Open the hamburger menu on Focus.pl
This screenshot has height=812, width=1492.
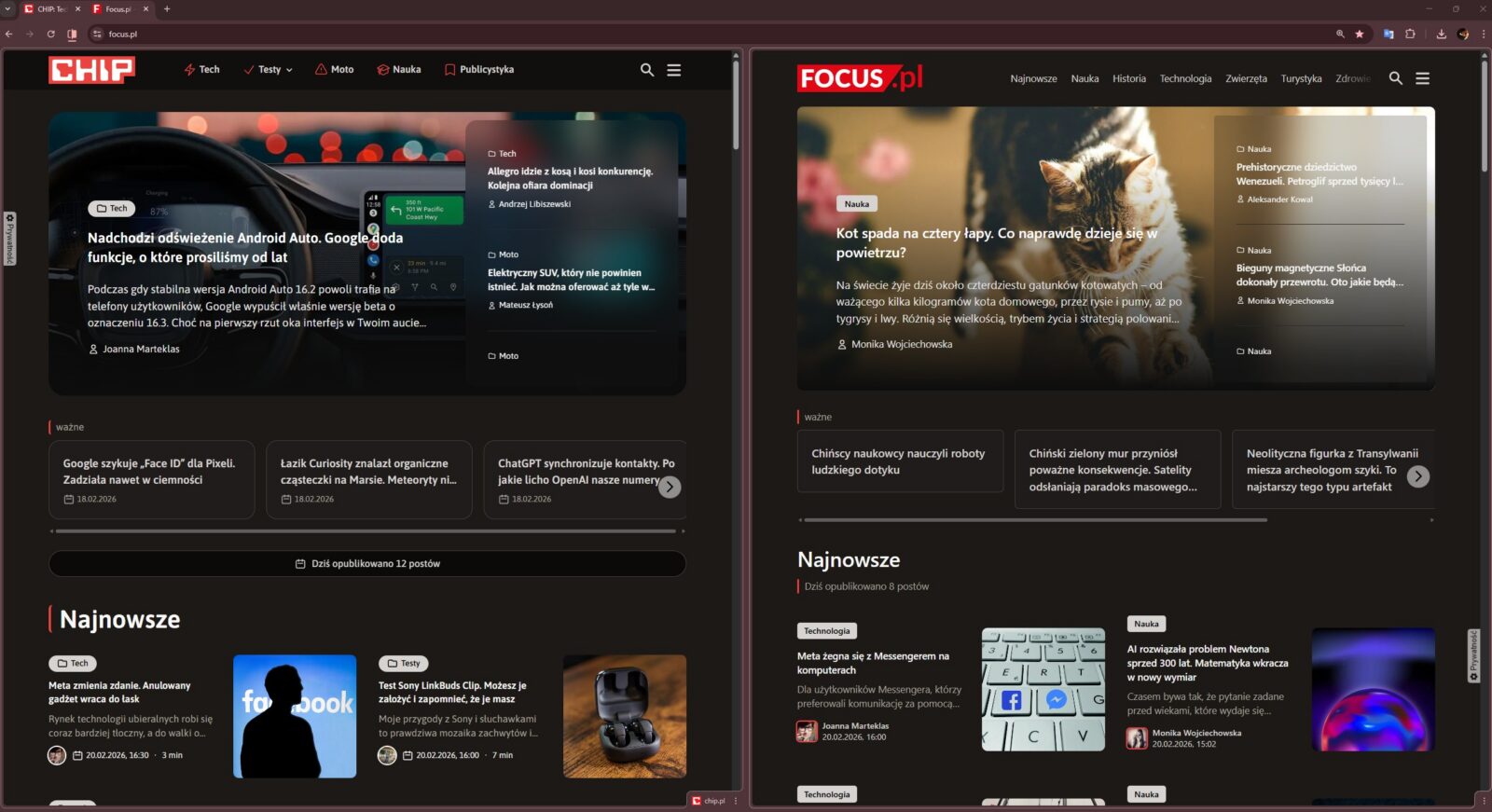click(1422, 78)
